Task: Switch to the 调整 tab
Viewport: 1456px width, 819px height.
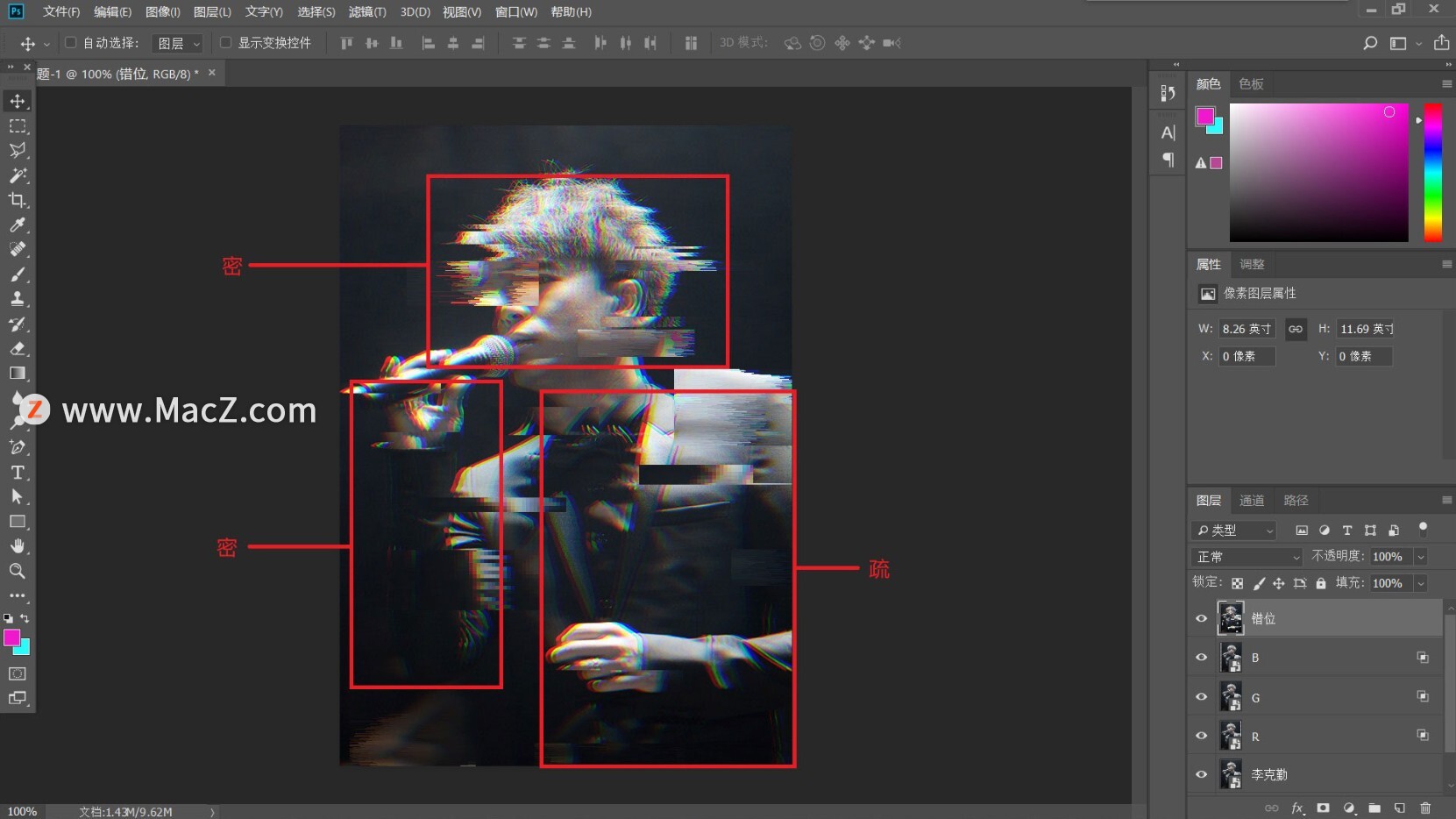Action: click(x=1252, y=264)
